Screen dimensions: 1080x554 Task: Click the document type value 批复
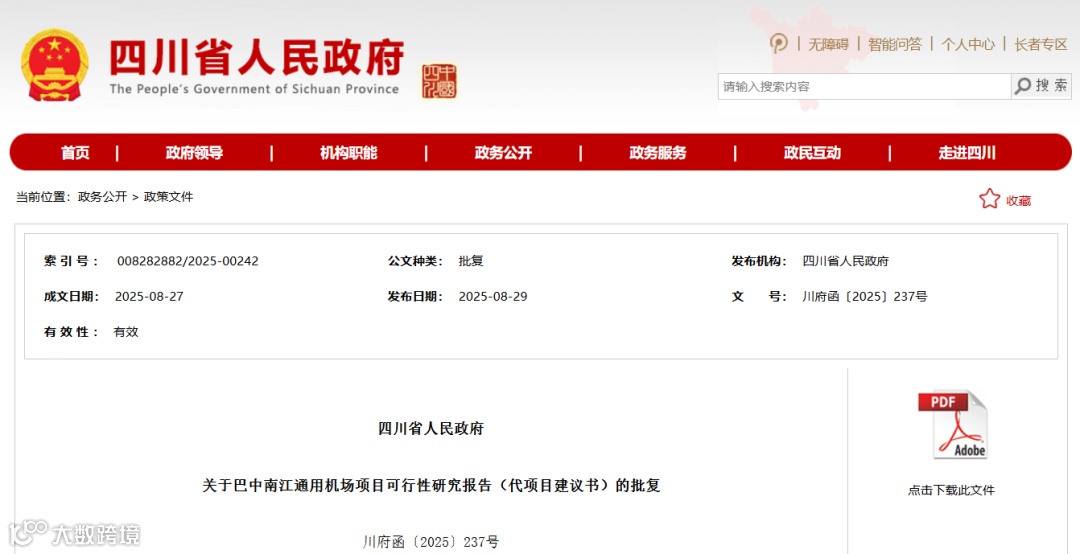(471, 261)
